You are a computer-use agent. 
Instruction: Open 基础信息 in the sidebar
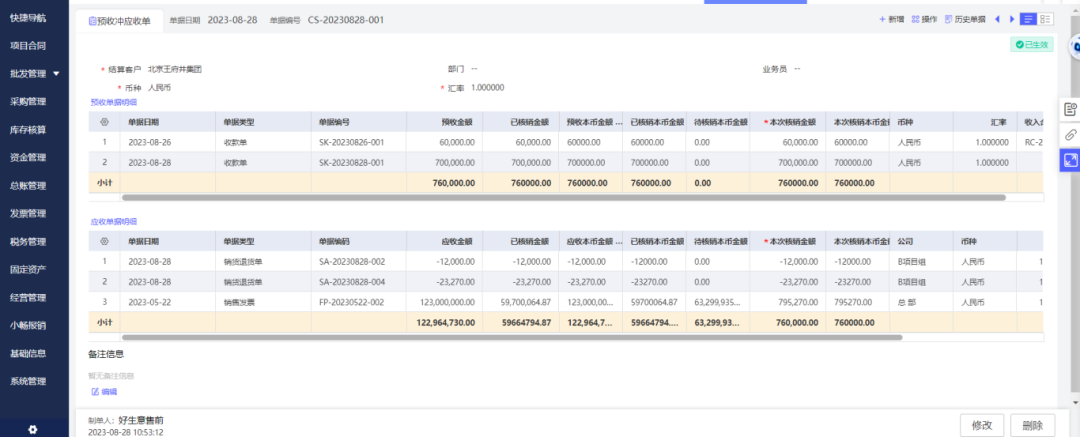point(28,354)
